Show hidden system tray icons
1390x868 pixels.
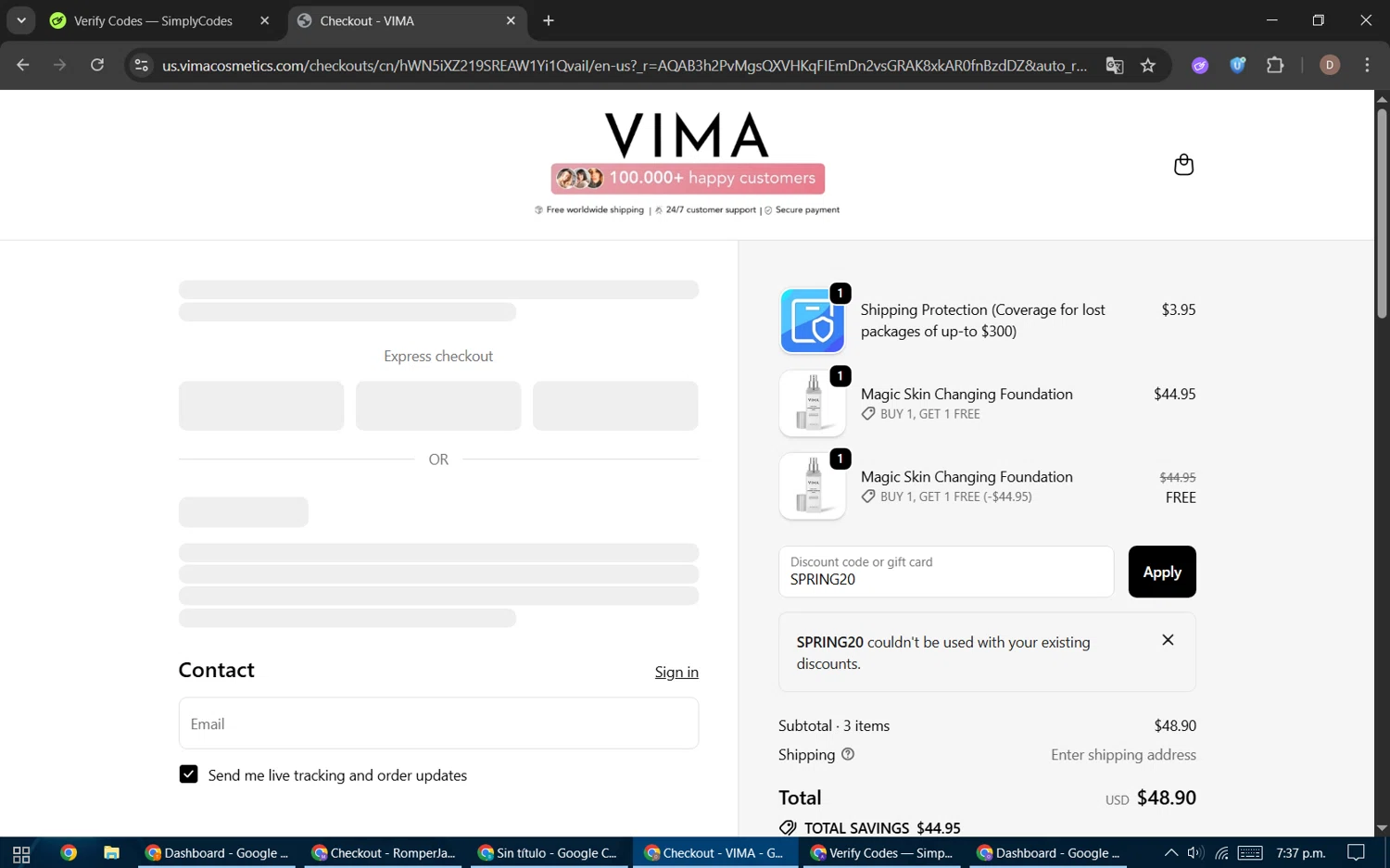(1171, 853)
